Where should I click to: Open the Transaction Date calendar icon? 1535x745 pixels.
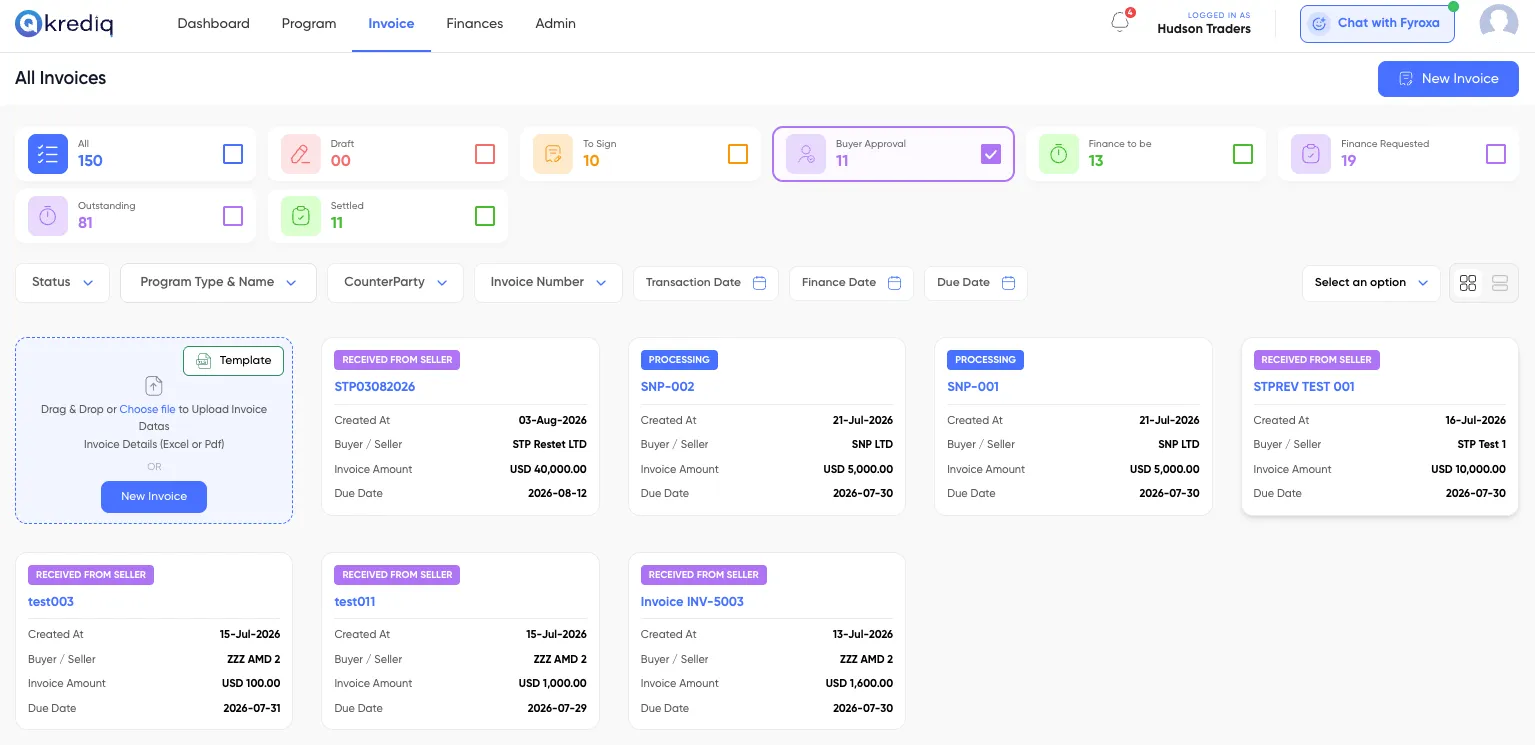[x=759, y=283]
